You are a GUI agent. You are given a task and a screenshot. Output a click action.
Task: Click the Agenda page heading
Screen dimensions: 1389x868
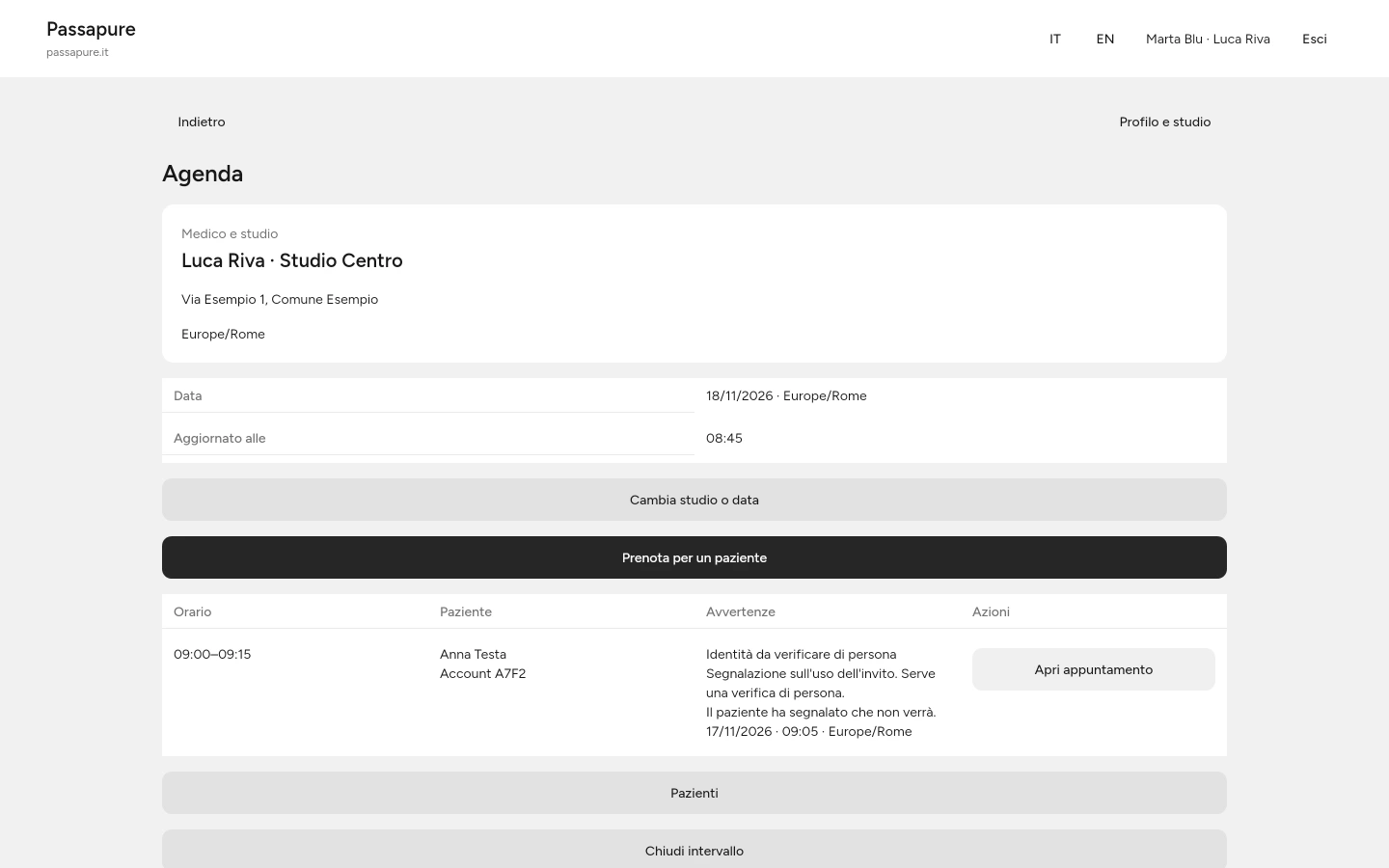(203, 174)
